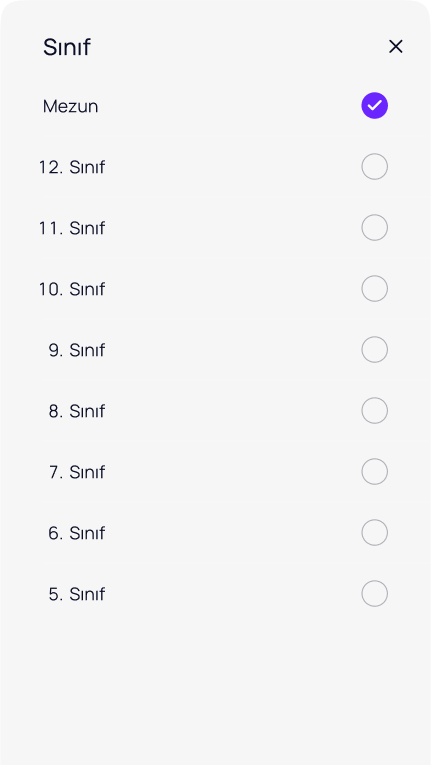
Task: Tap the 9. Sınıf text label
Action: (x=77, y=350)
